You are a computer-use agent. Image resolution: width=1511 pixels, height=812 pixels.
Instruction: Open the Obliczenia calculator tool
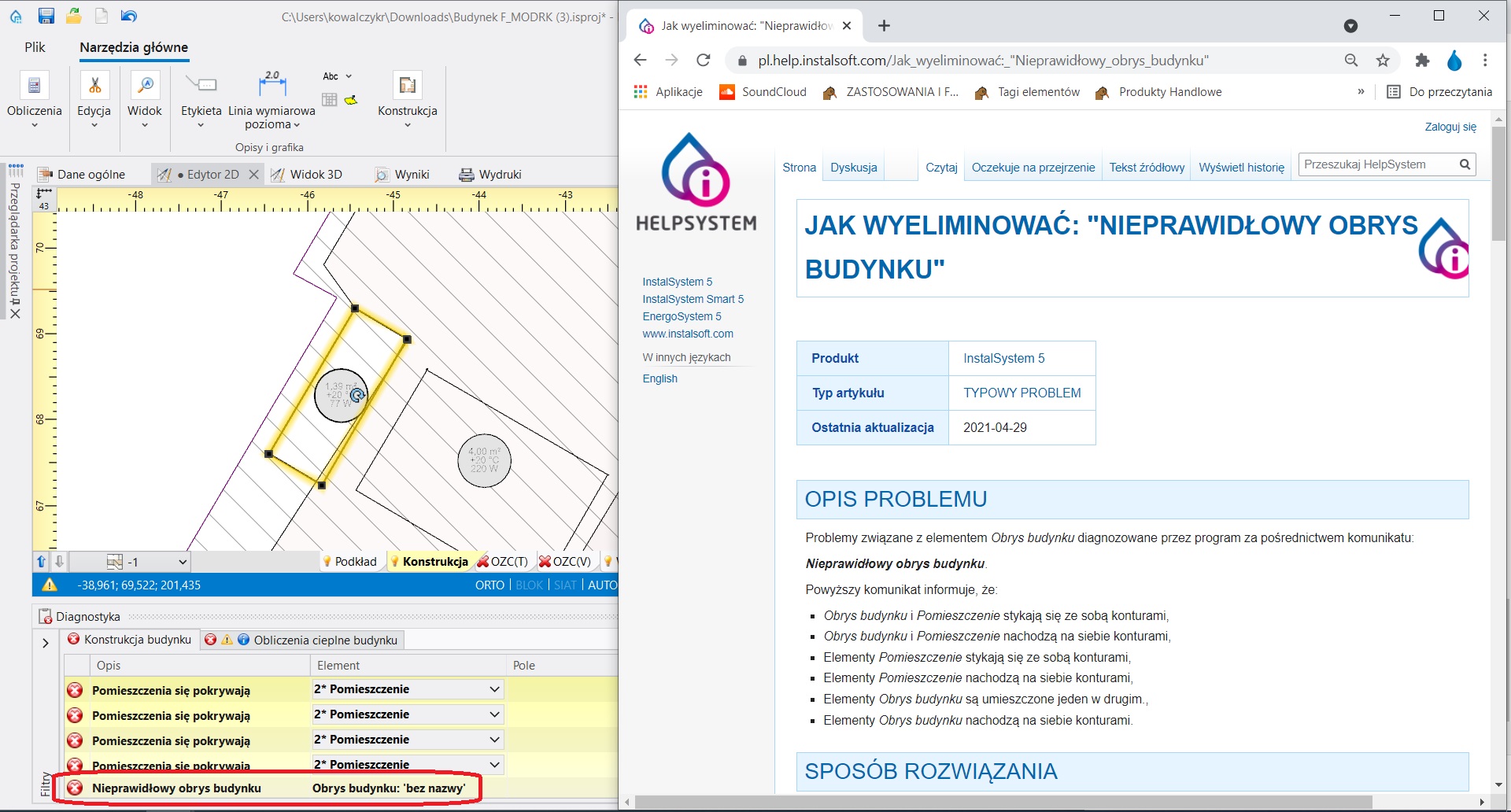click(34, 85)
